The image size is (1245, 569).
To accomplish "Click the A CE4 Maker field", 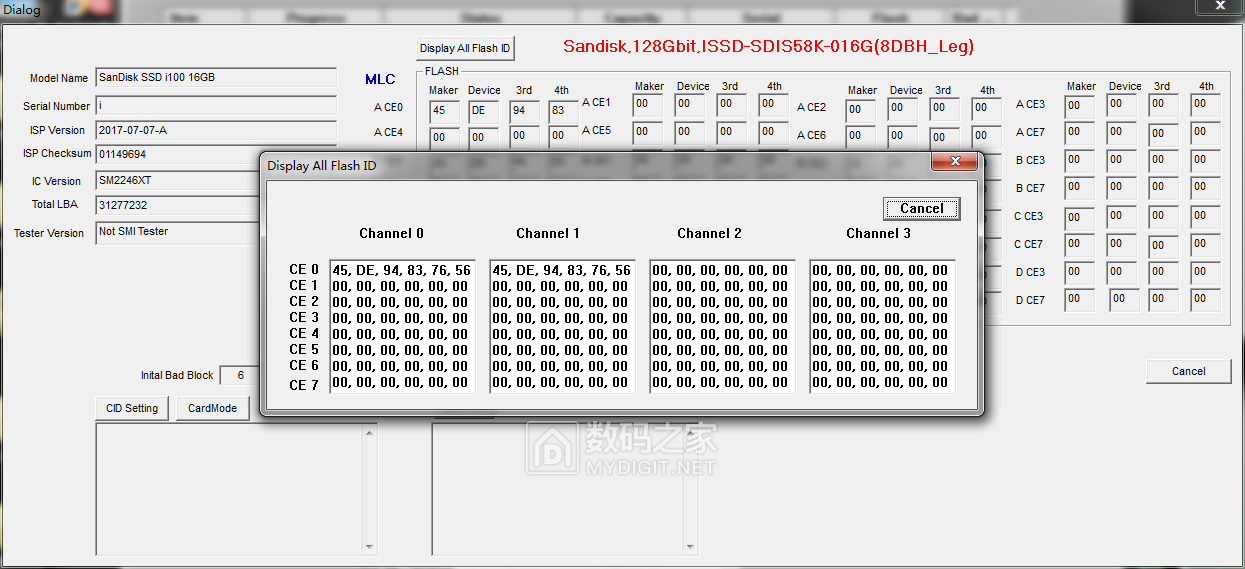I will pos(444,137).
